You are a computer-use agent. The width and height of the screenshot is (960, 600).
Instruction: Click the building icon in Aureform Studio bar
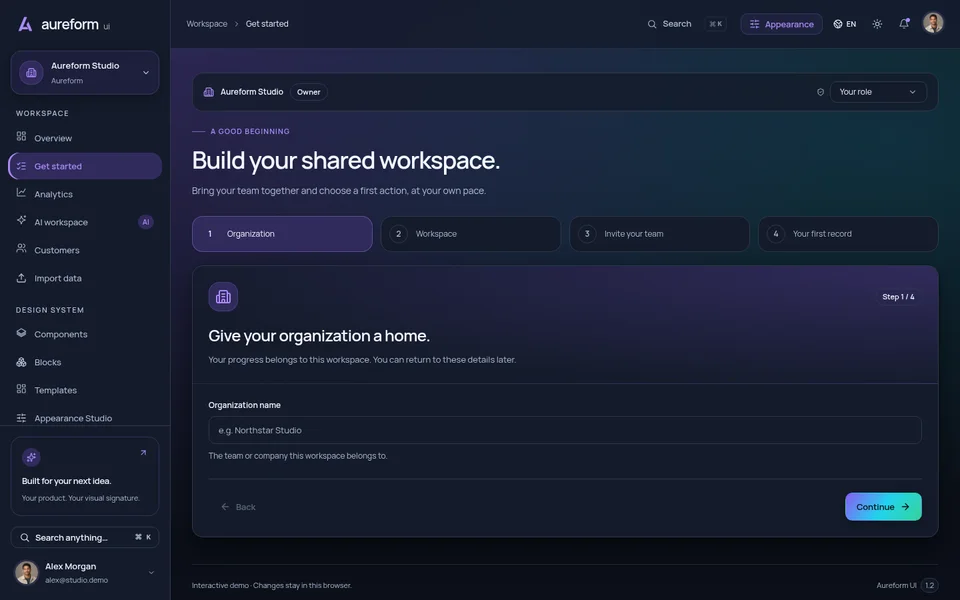[209, 92]
